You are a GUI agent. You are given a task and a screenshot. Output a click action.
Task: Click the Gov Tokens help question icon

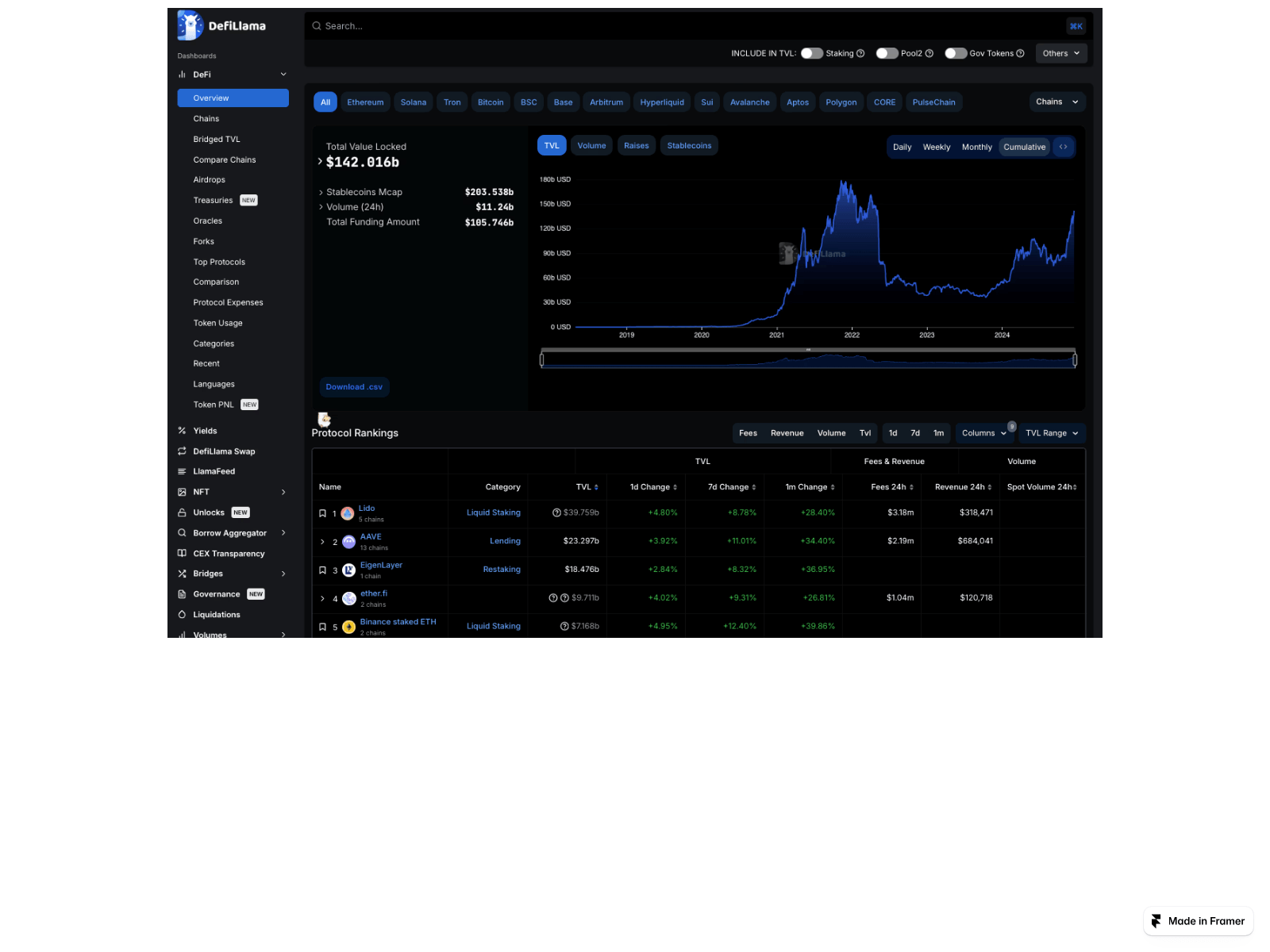pyautogui.click(x=1021, y=53)
